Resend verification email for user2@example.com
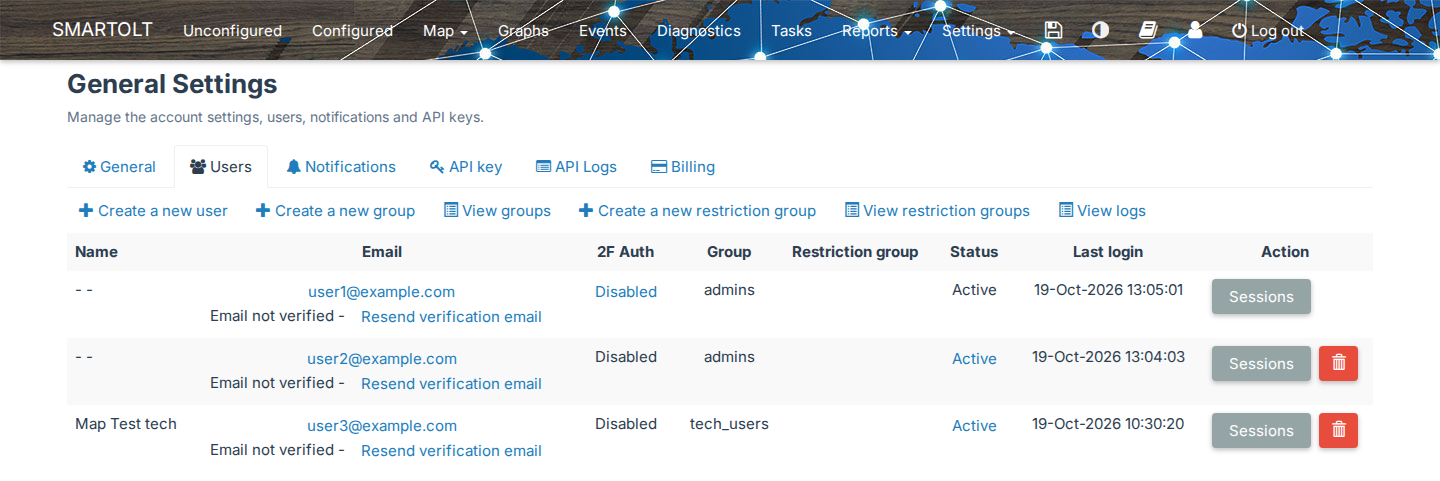Screen dimensions: 1440x481 click(451, 384)
